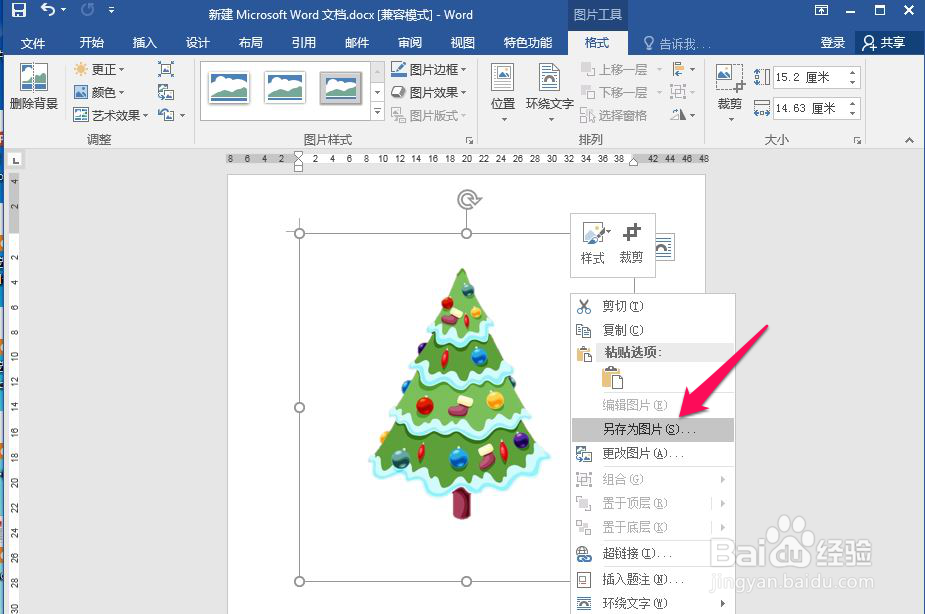Click 登录 in the title bar
Viewport: 925px width, 614px height.
[833, 43]
